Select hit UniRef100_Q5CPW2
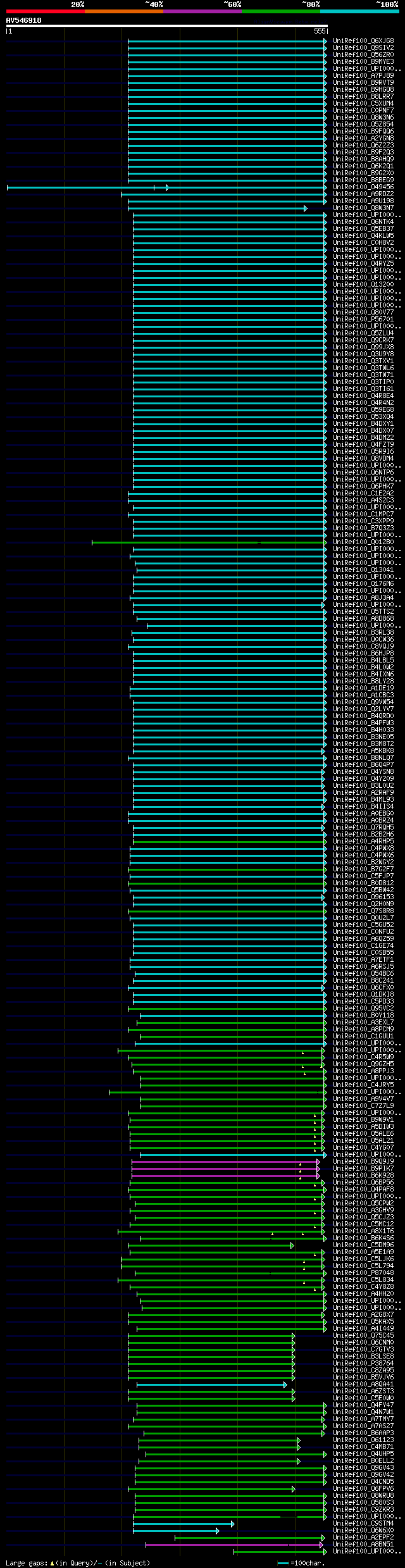 coord(363,1203)
